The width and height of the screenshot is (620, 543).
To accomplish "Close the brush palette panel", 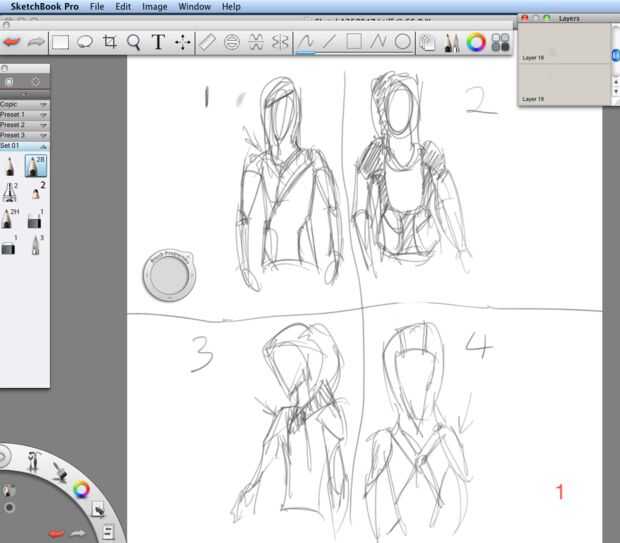I will pyautogui.click(x=5, y=68).
